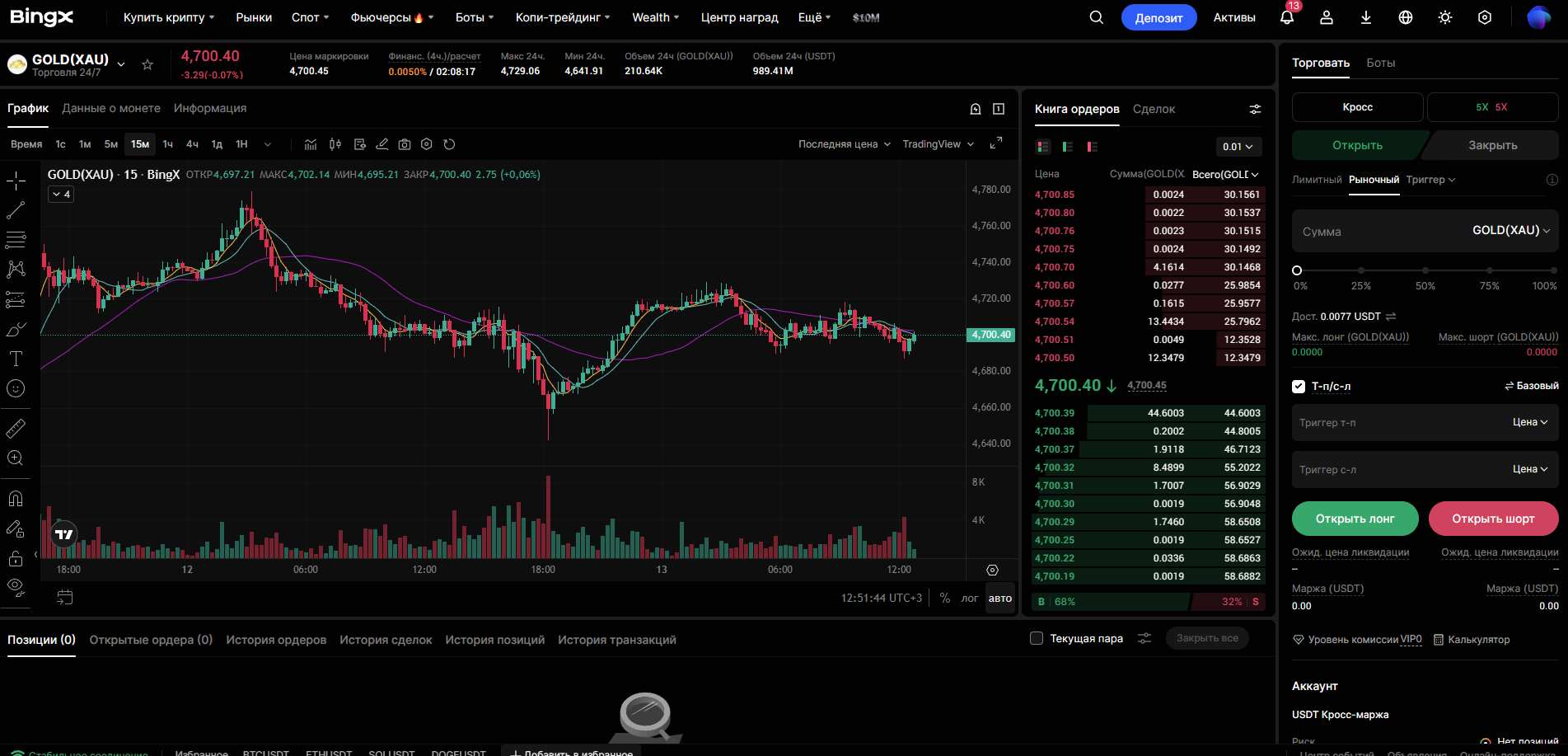Open История ордеров tab
The image size is (1568, 756).
(276, 640)
